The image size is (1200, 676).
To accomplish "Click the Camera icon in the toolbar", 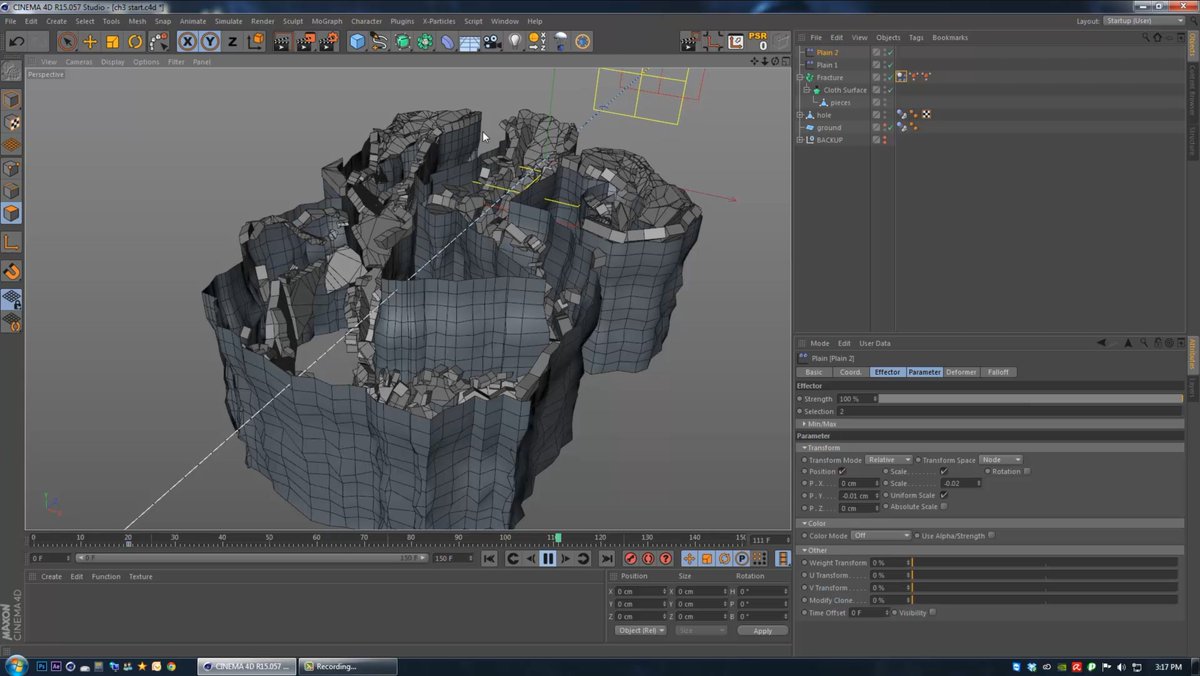I will pos(490,43).
